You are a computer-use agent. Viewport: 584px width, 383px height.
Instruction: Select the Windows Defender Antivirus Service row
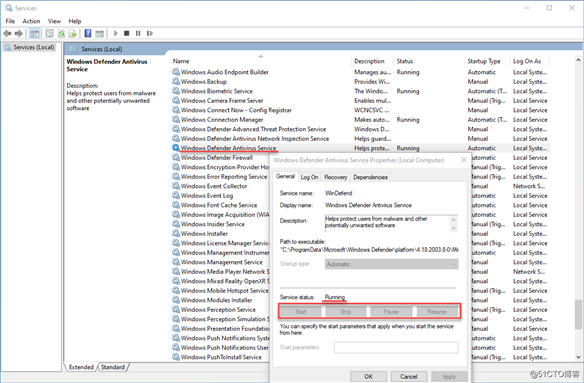pyautogui.click(x=361, y=148)
